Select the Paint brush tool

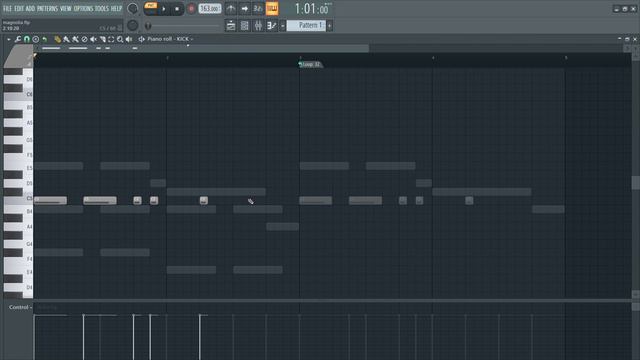coord(67,39)
